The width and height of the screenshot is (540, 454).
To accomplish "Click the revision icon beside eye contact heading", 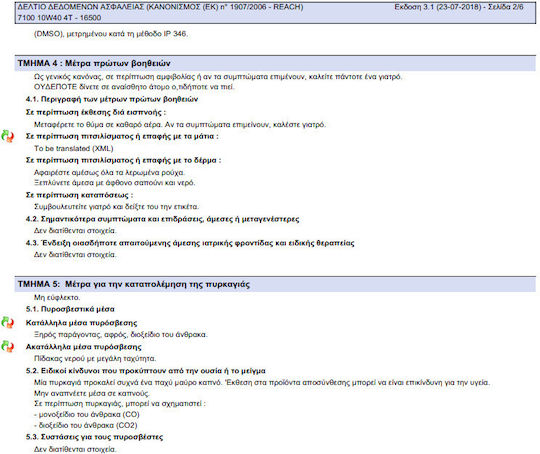I will 8,136.
